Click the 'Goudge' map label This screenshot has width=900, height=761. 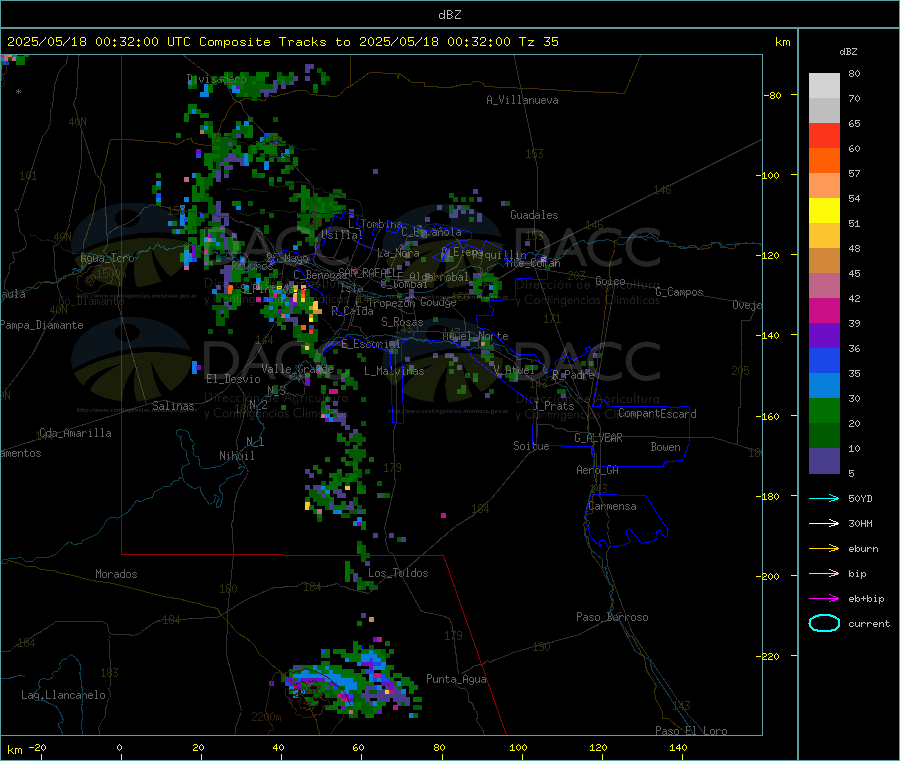(438, 302)
